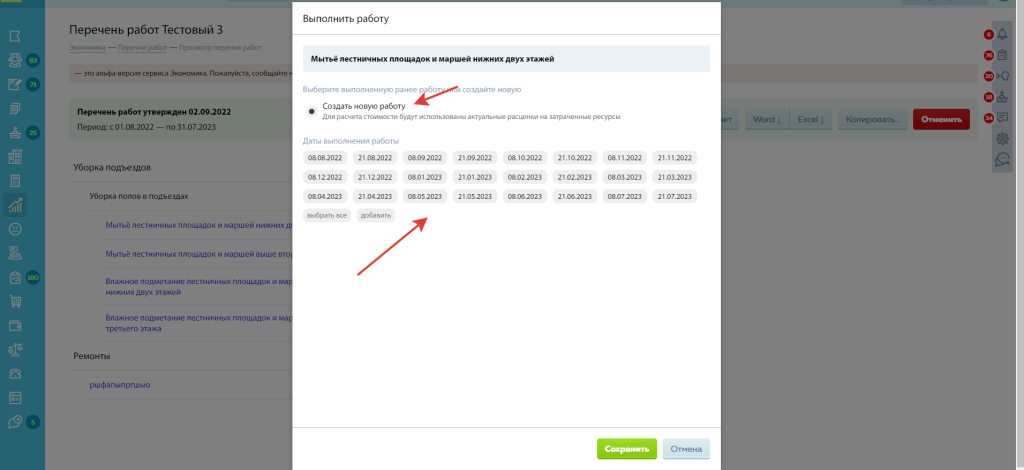Click the sad face icon in sidebar
This screenshot has width=1024, height=470.
click(x=14, y=229)
